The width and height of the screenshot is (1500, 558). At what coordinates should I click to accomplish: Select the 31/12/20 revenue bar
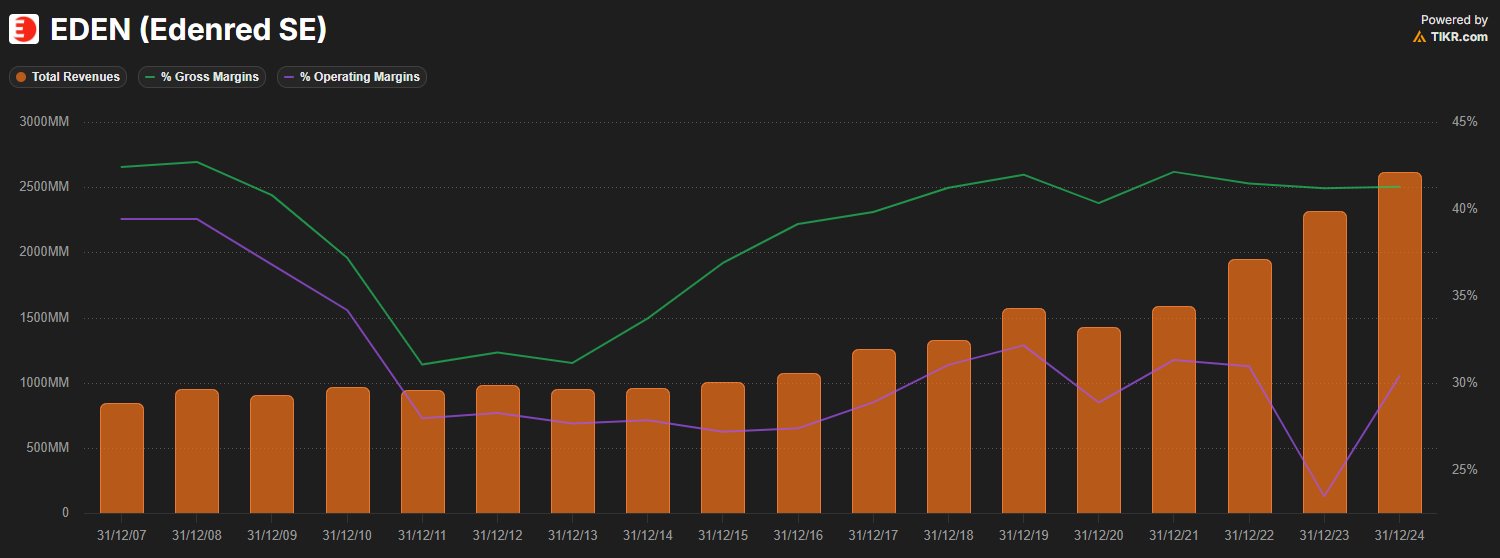(1099, 420)
